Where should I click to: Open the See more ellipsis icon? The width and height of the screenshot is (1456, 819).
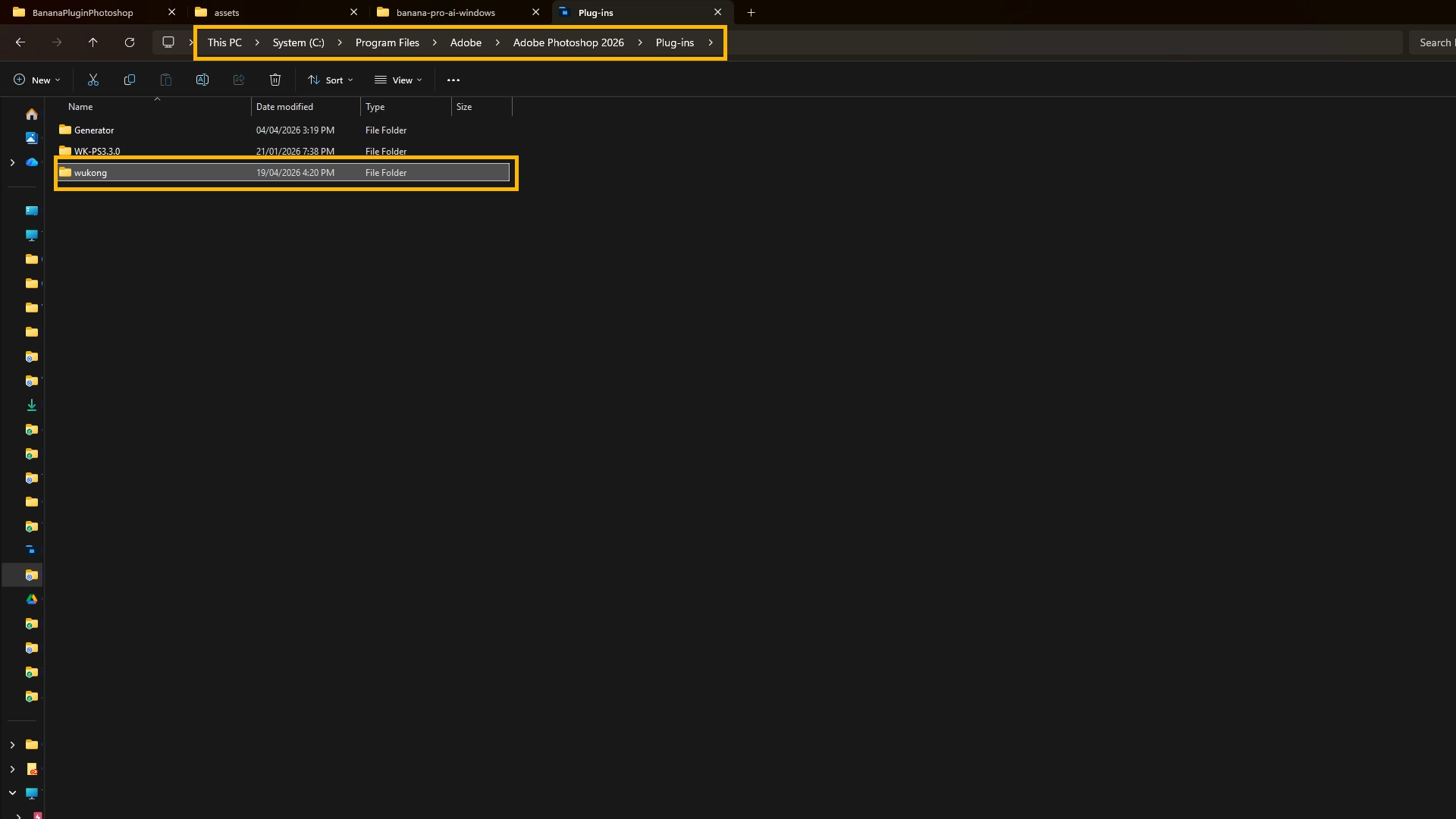453,80
